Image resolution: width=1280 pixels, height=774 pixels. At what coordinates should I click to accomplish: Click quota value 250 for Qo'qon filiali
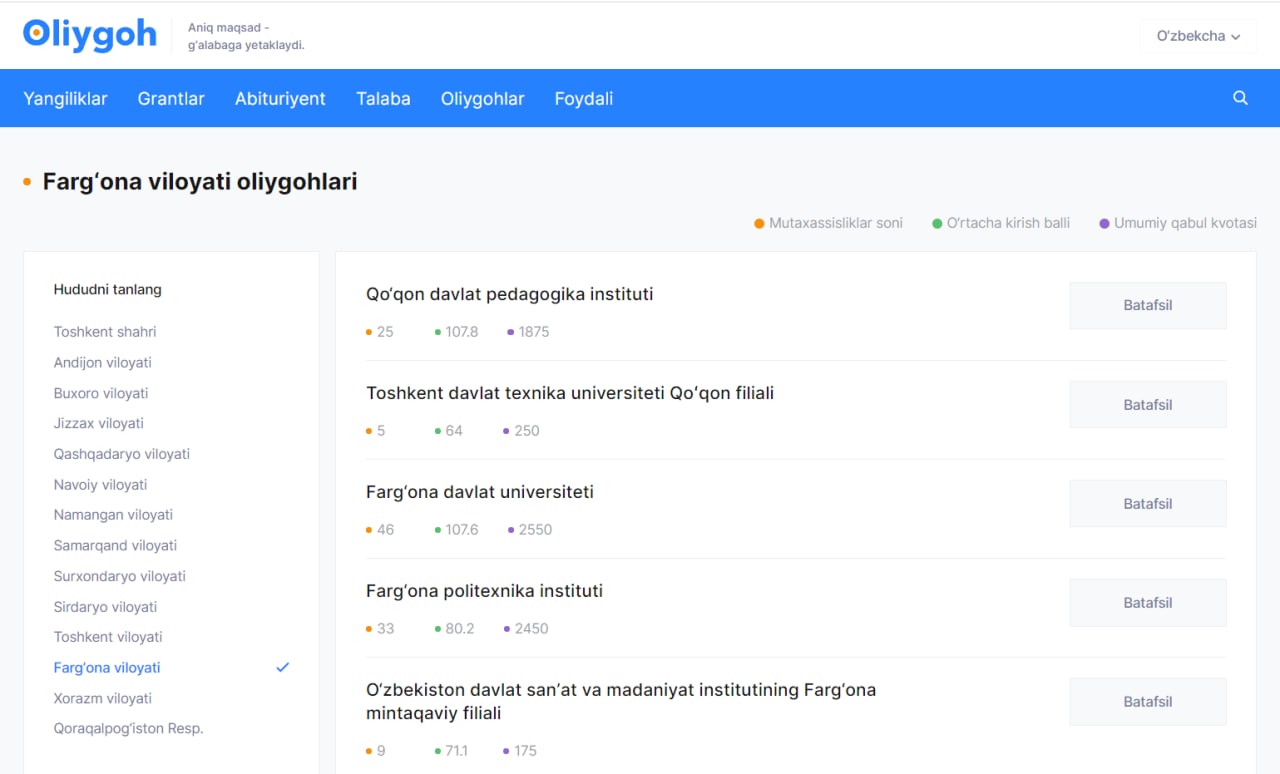527,431
